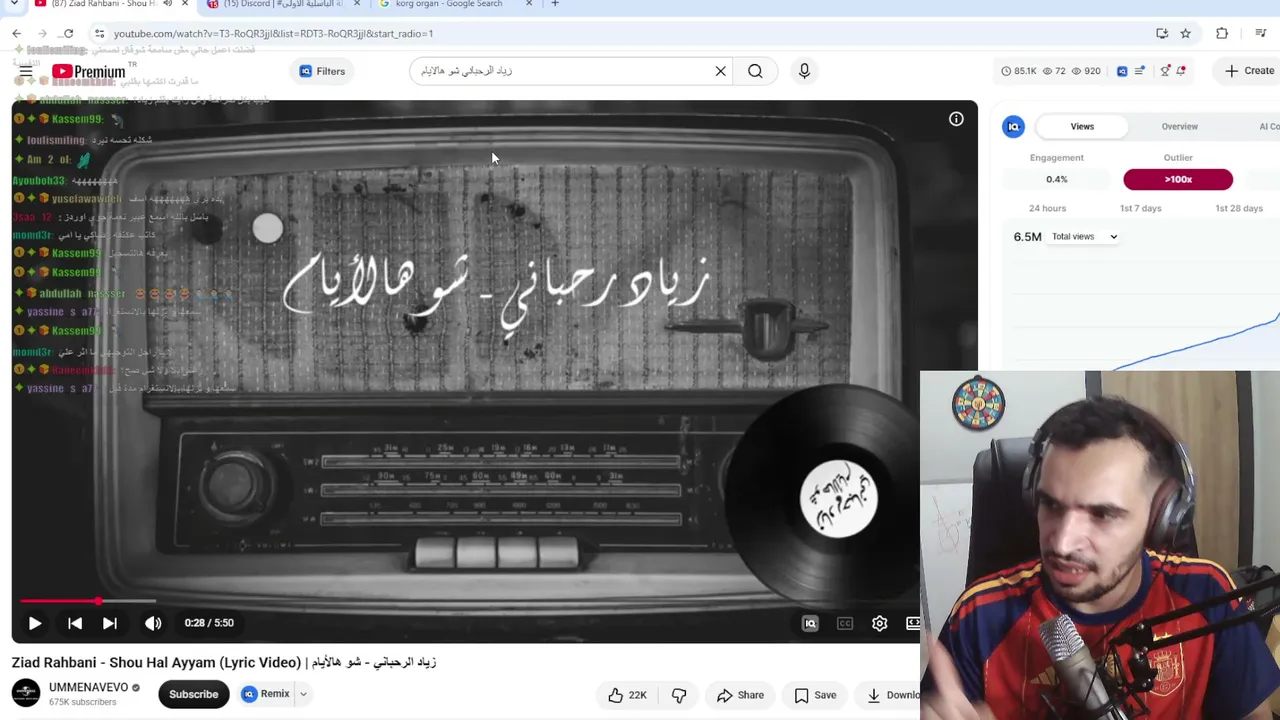The image size is (1280, 720).
Task: Click the vidIQ round logo in the panel
Action: click(1013, 127)
